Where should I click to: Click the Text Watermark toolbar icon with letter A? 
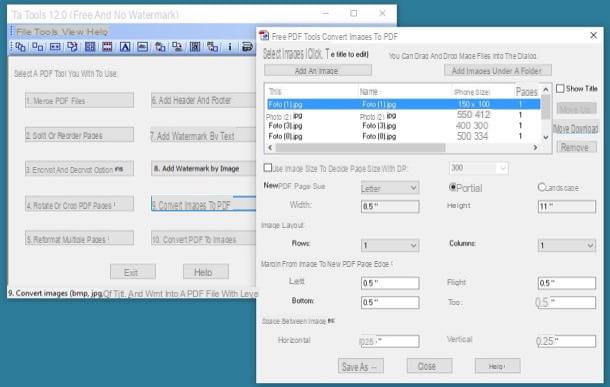(x=125, y=47)
